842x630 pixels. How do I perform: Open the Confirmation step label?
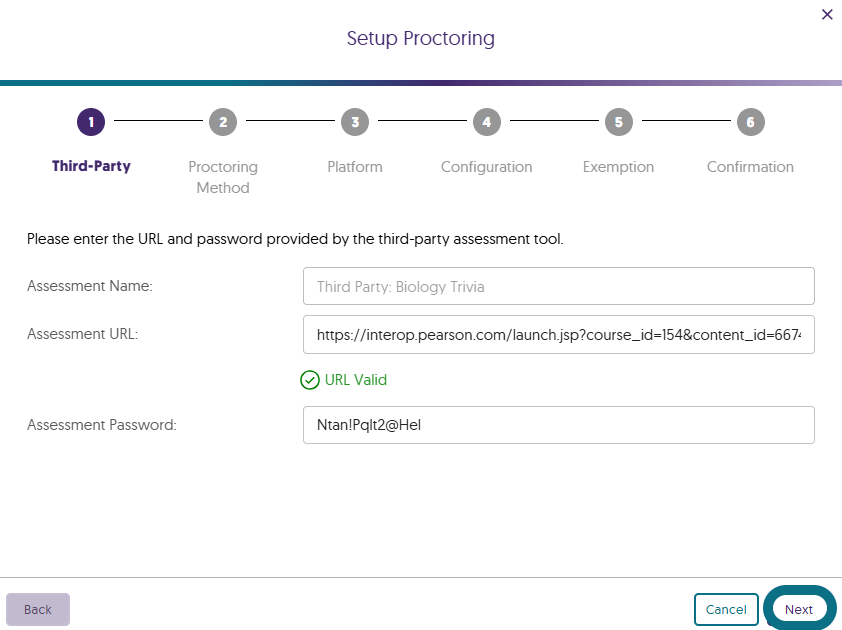click(x=750, y=166)
